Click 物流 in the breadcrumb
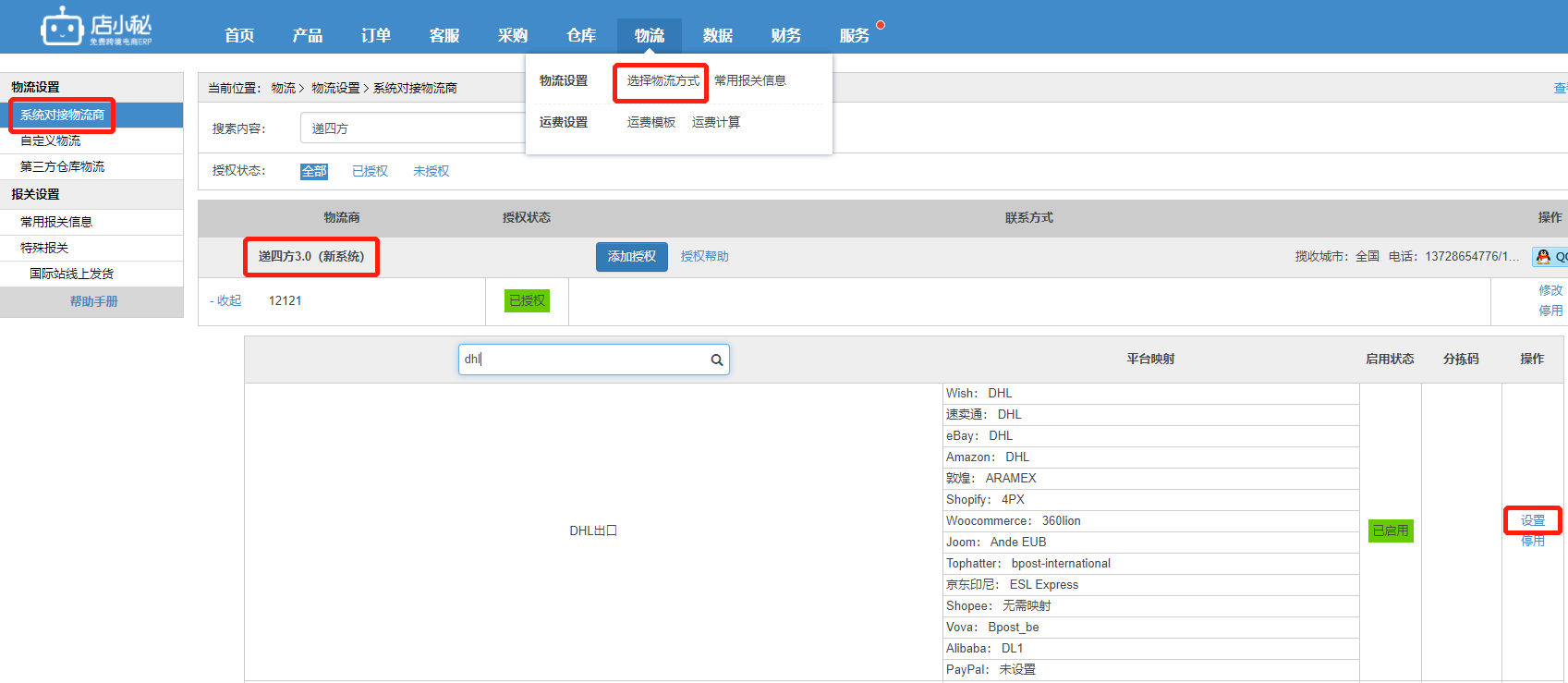This screenshot has width=1568, height=683. click(283, 88)
